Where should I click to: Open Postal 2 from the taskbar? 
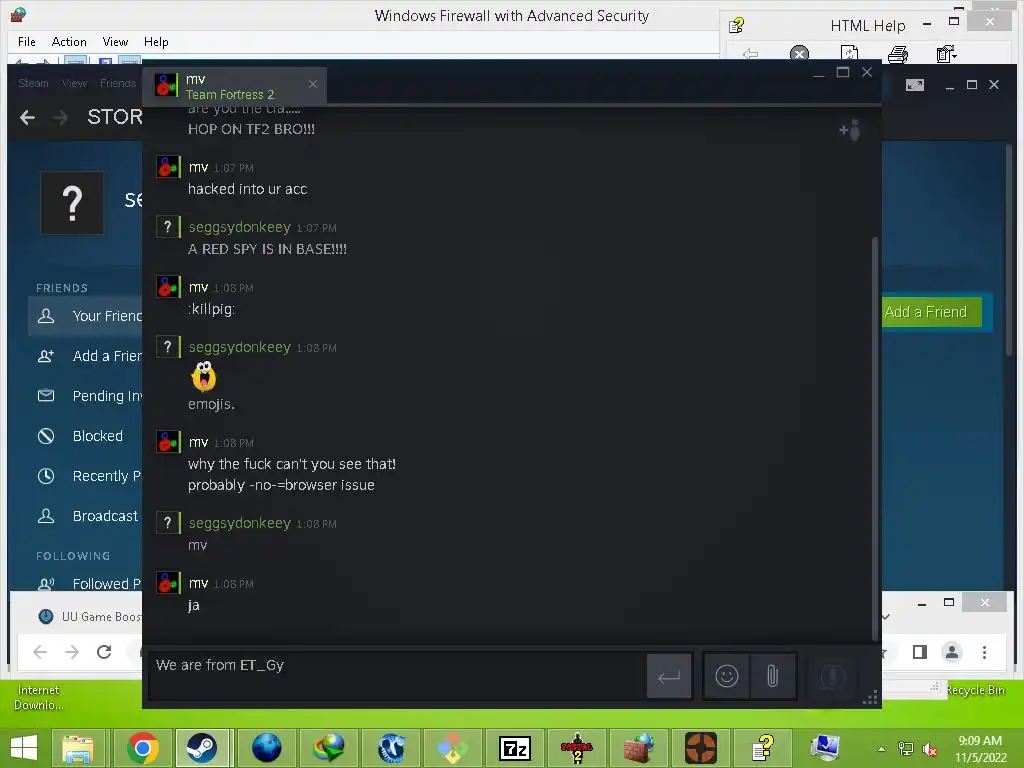click(x=577, y=748)
